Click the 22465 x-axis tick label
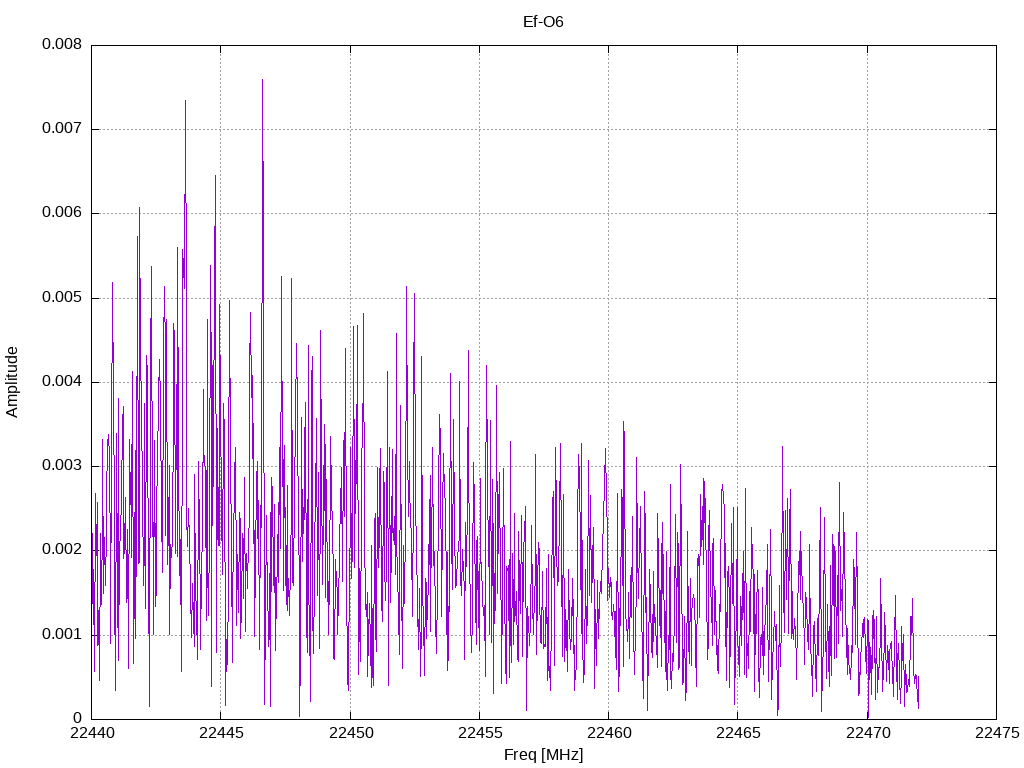Viewport: 1024px width, 768px height. [738, 733]
